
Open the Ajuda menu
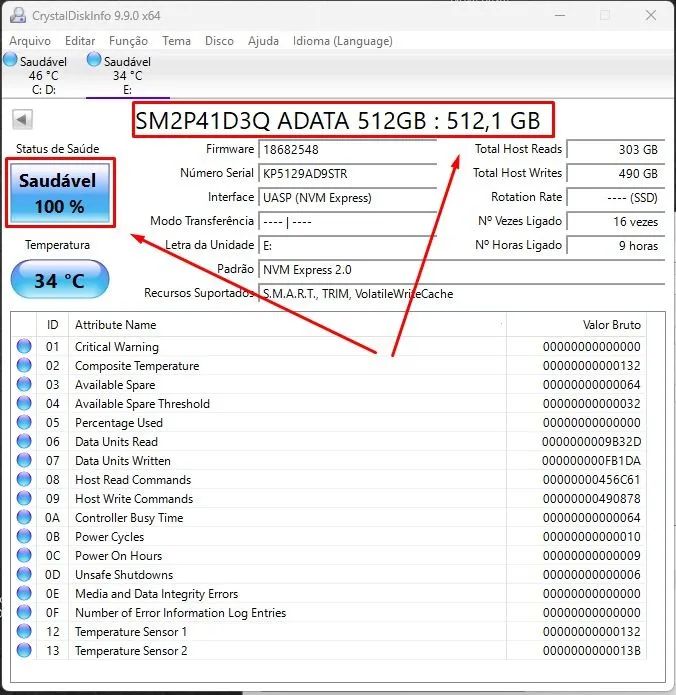pyautogui.click(x=263, y=41)
